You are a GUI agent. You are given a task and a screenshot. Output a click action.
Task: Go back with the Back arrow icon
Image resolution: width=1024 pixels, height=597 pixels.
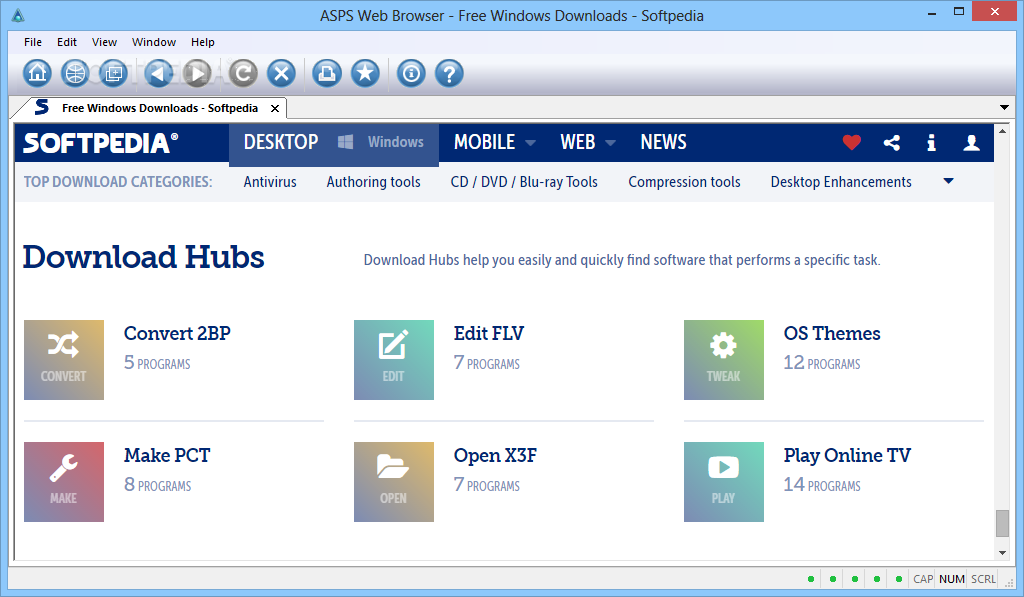[158, 73]
